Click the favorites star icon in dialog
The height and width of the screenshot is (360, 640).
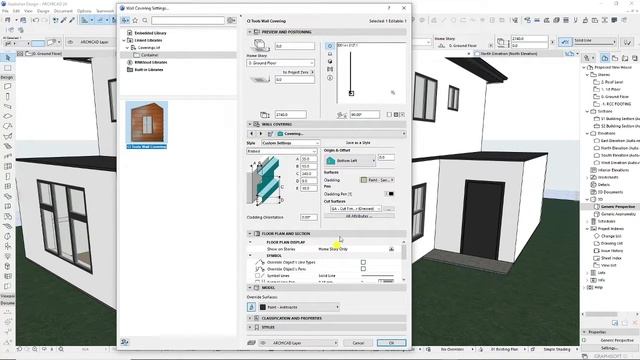tap(135, 20)
